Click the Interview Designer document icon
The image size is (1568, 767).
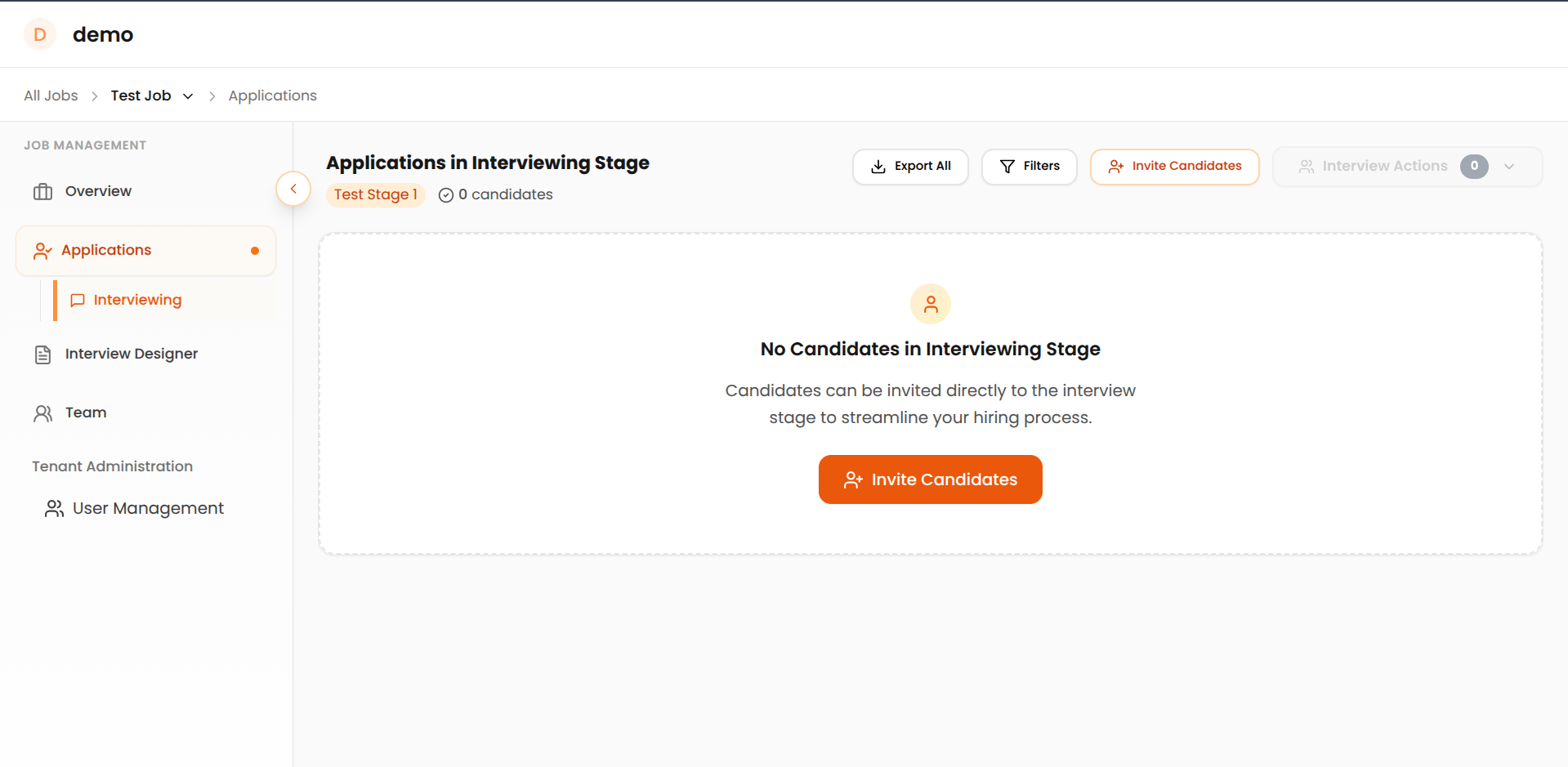click(x=42, y=354)
